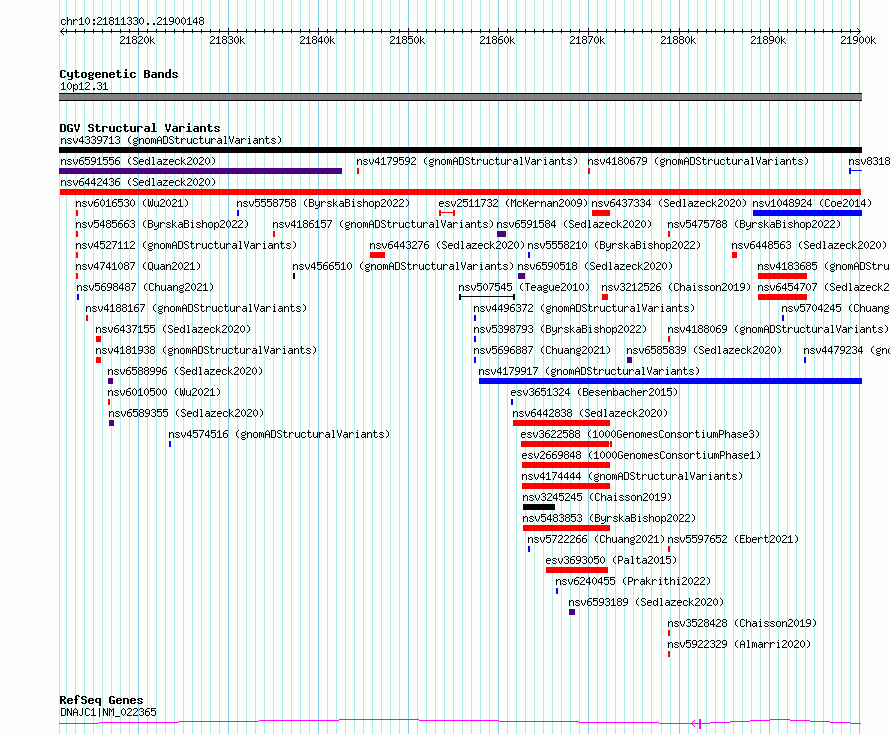Image resolution: width=890 pixels, height=734 pixels.
Task: Click nsv5922329 (Almarri2020) label
Action: coord(739,644)
